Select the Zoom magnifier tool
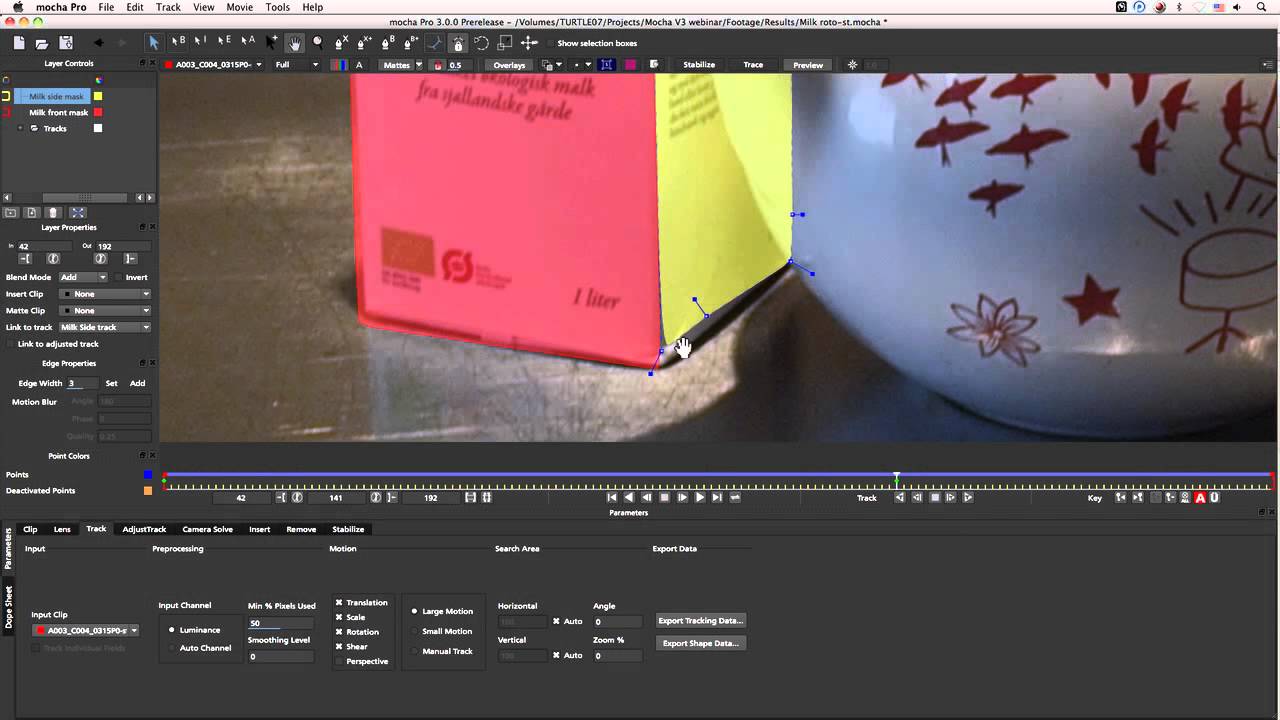Image resolution: width=1280 pixels, height=720 pixels. coord(318,42)
